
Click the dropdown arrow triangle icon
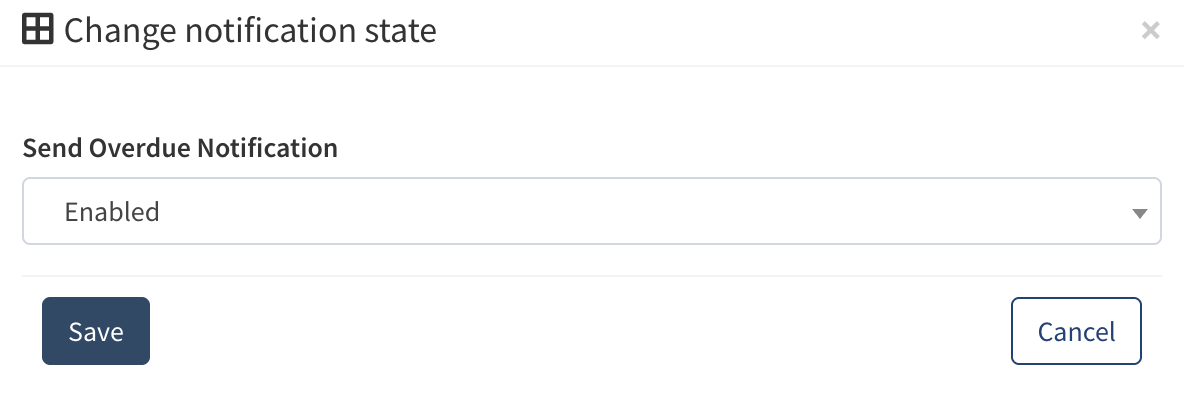pos(1138,213)
